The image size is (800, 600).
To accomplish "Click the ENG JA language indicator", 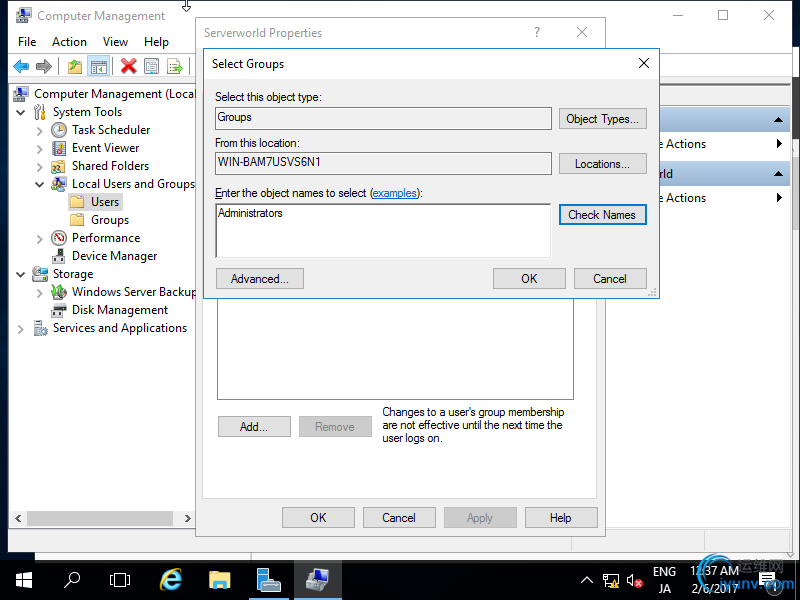I will [x=664, y=581].
